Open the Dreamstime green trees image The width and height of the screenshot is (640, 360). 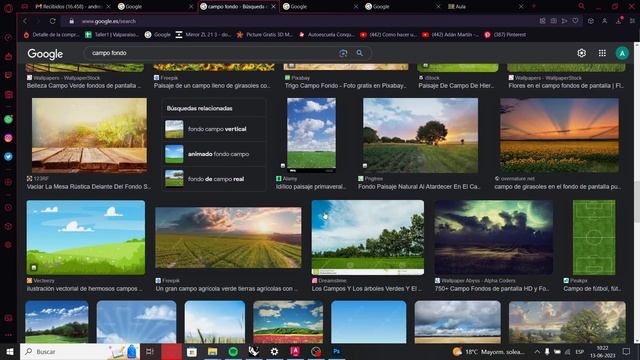368,237
